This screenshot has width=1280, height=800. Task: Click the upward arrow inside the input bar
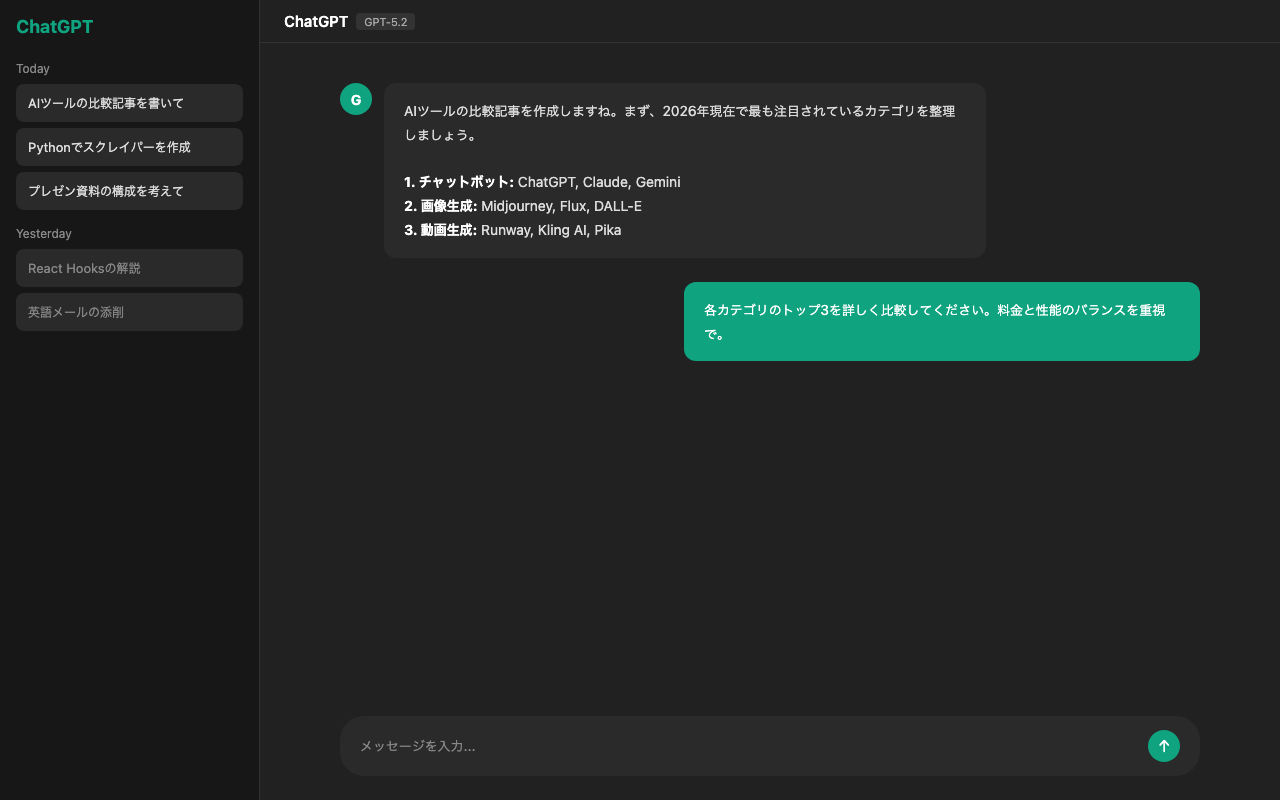pos(1163,745)
